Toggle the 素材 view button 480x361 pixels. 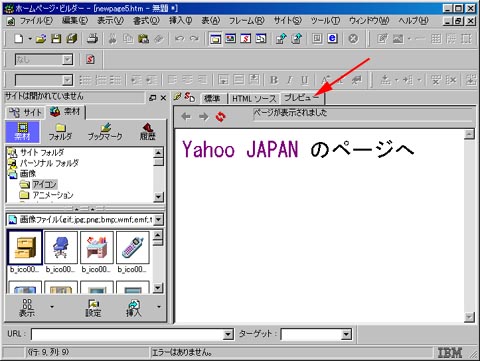22,132
